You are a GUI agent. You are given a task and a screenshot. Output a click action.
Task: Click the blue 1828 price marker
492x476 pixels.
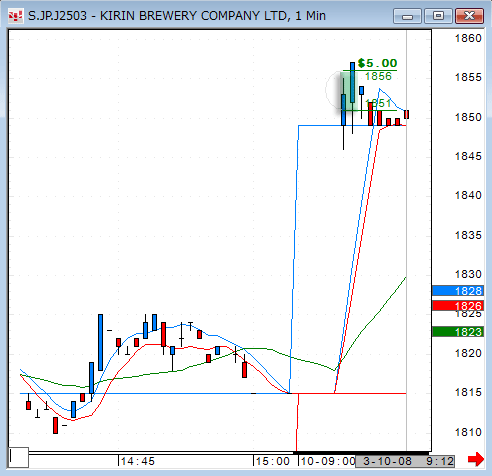click(x=458, y=291)
